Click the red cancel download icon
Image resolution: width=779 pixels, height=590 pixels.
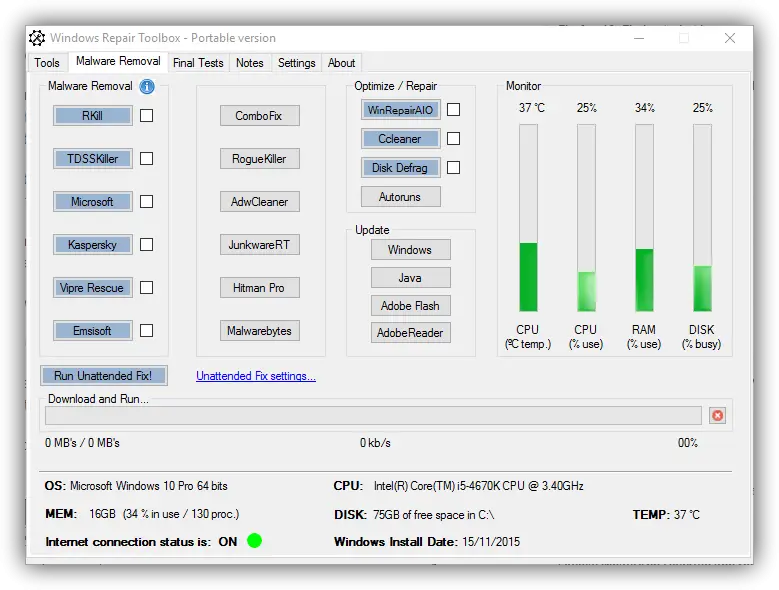click(x=717, y=415)
